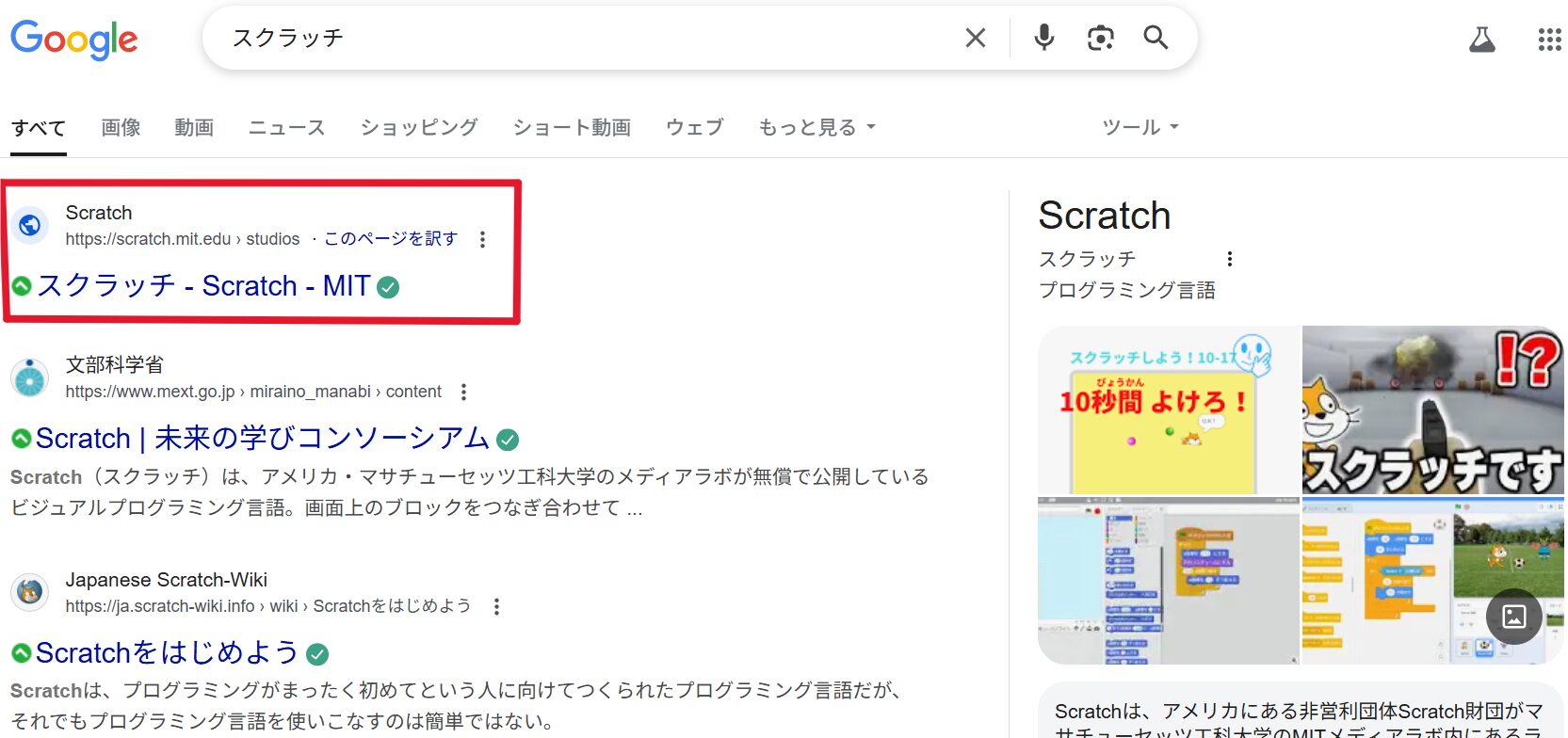Open the ショート動画 tab
Screen dimensions: 1568x738
tap(572, 127)
